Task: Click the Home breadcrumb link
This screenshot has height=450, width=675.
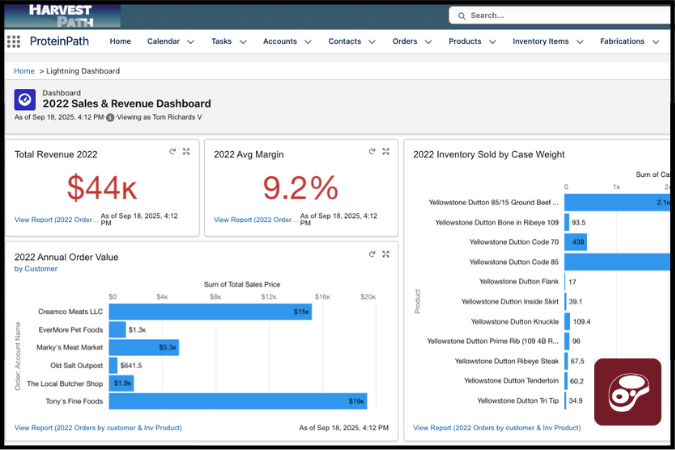Action: pyautogui.click(x=24, y=71)
